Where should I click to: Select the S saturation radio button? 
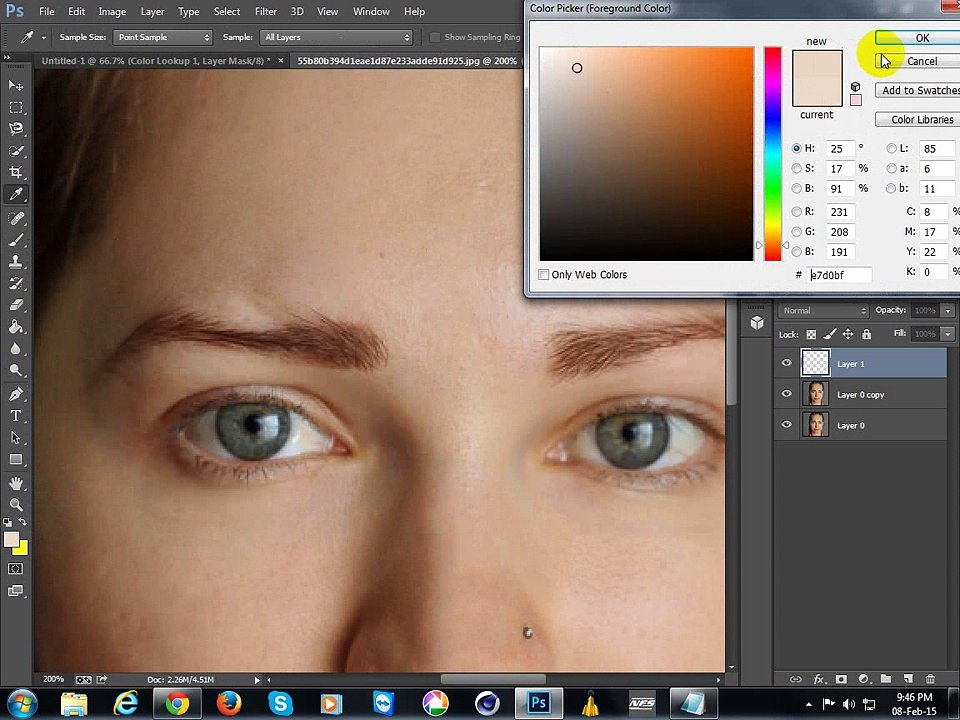pos(797,169)
